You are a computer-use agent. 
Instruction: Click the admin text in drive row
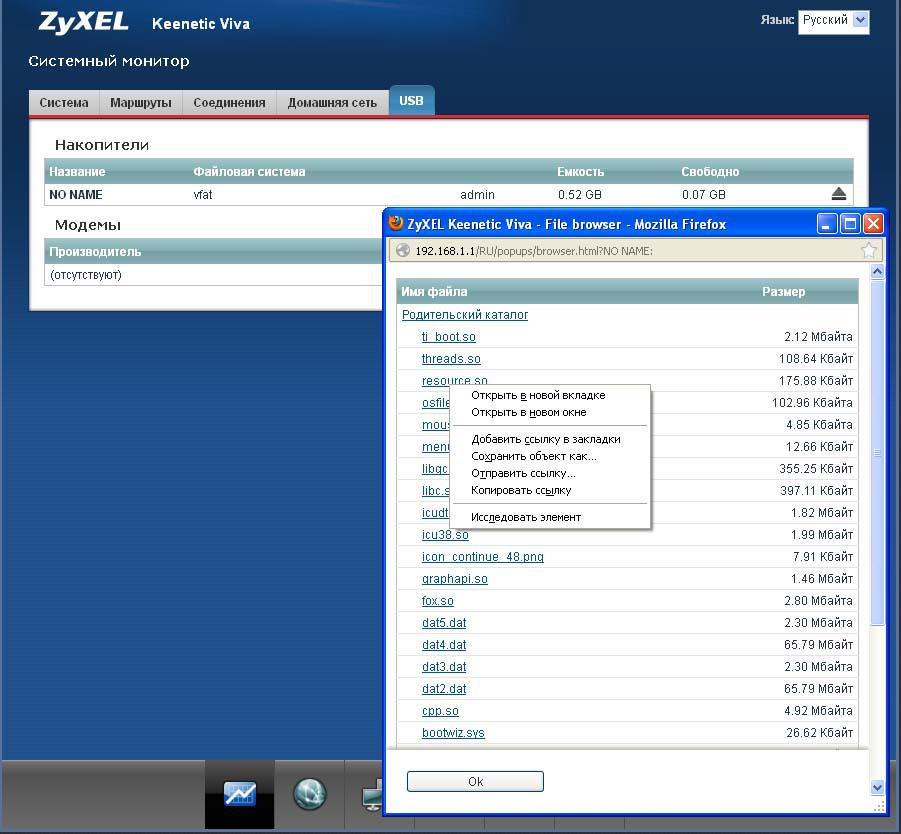477,195
